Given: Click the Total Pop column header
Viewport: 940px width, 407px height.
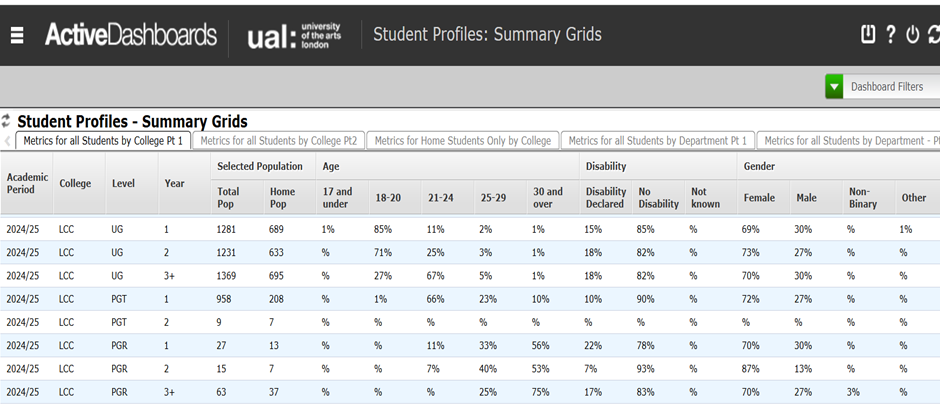Looking at the screenshot, I should 229,197.
